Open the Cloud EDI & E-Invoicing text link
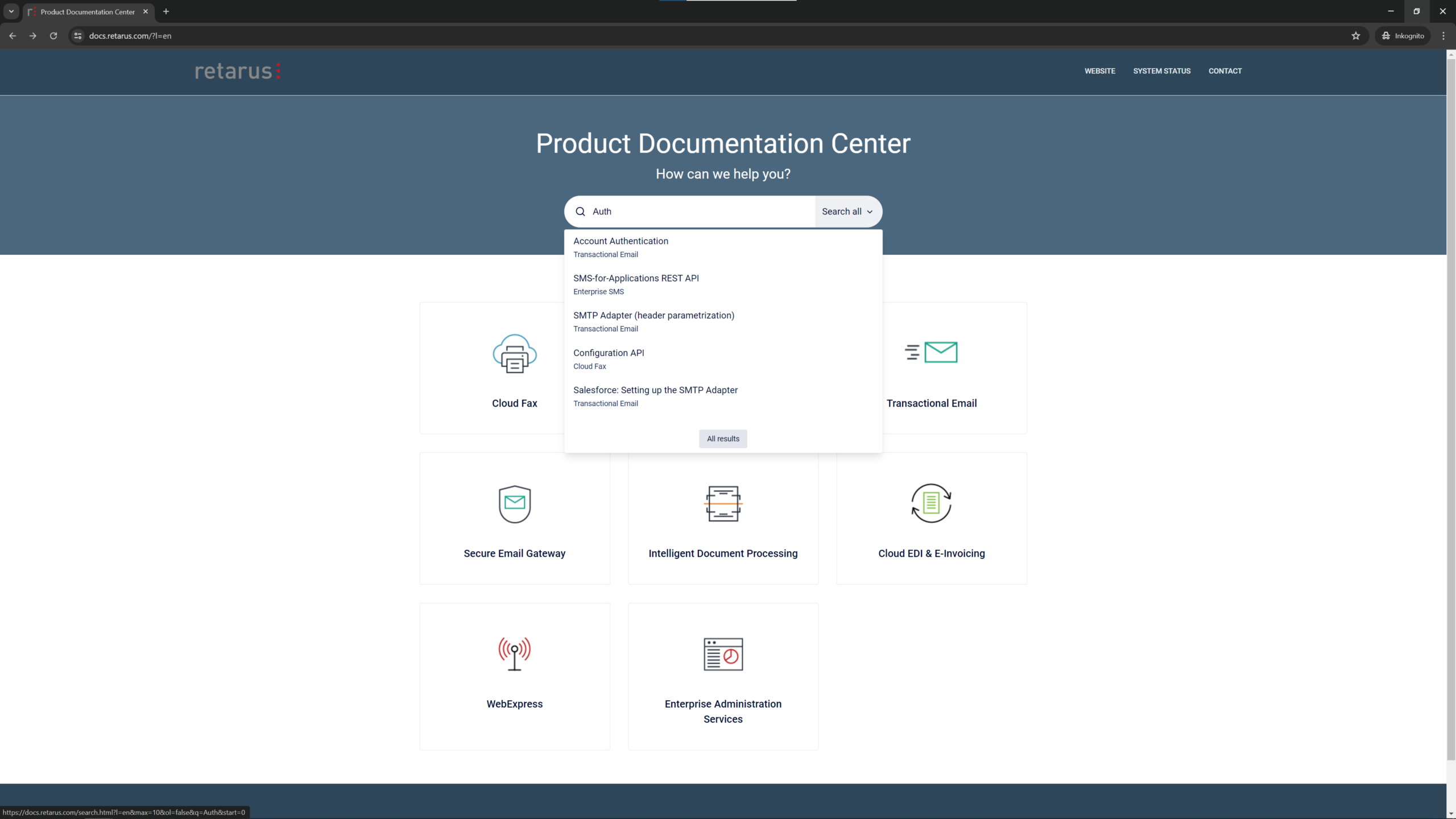 (932, 553)
